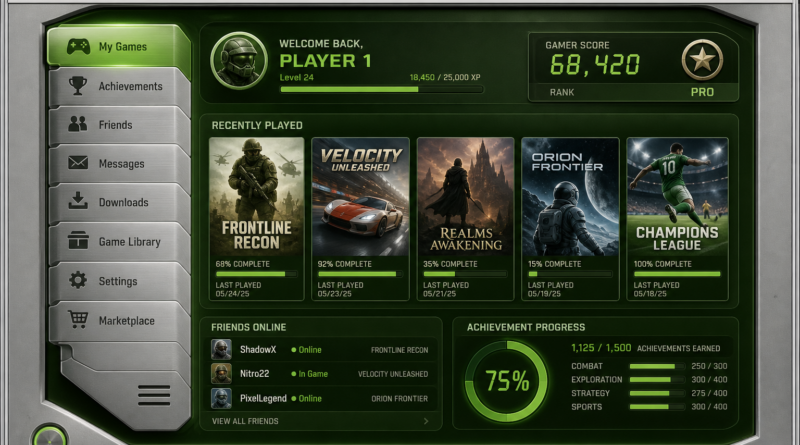
Task: Click the envelope icon beside Messages
Action: (78, 163)
